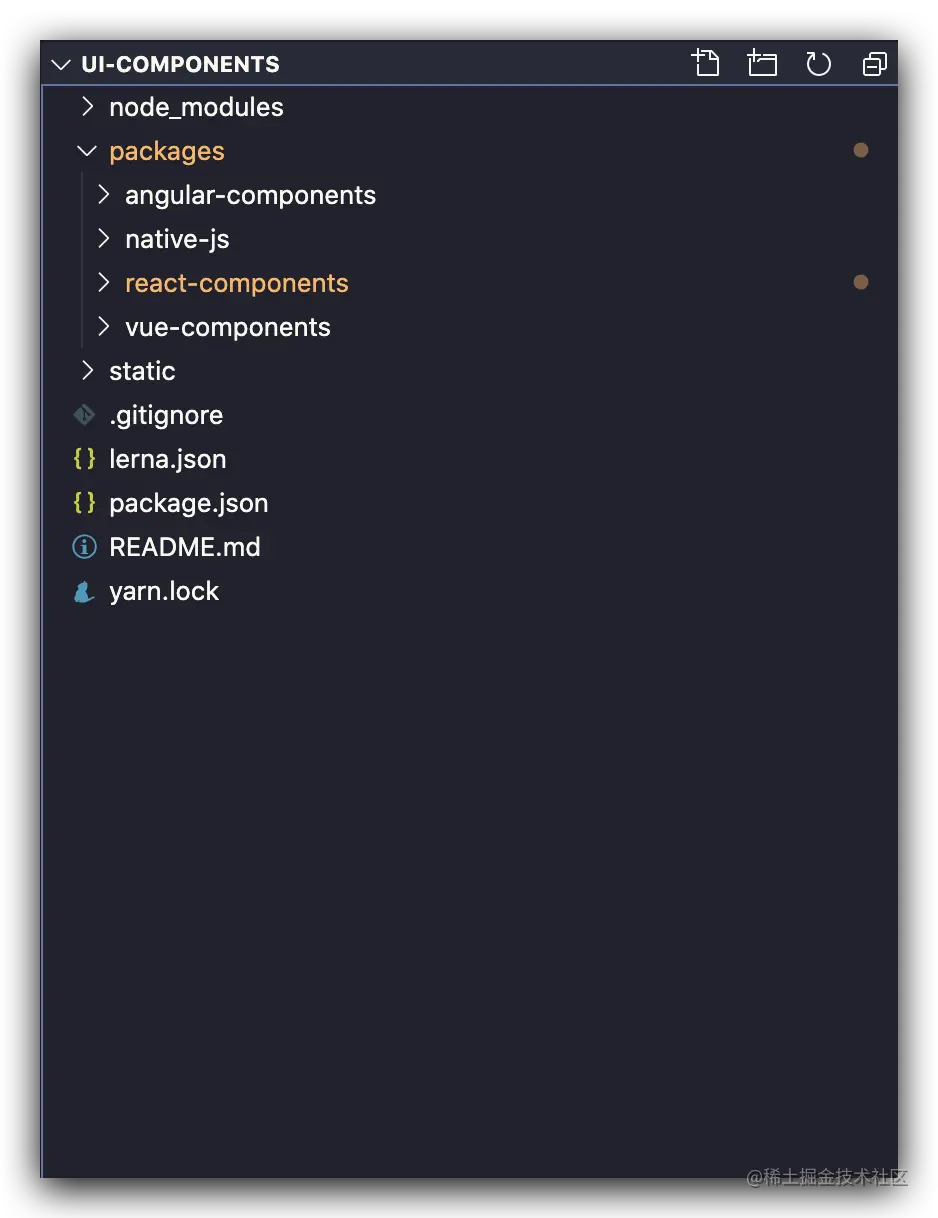Expand the angular-components folder
This screenshot has height=1218, width=938.
coord(103,195)
